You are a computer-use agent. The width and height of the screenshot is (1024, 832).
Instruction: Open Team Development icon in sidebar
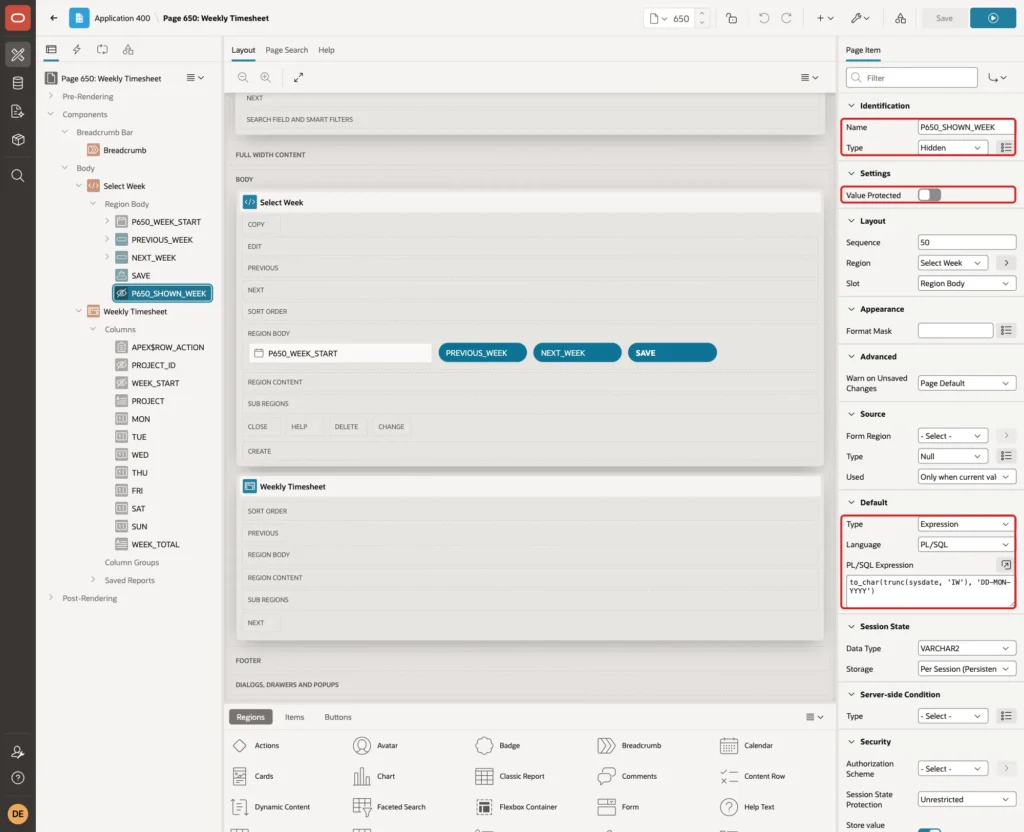pos(18,111)
